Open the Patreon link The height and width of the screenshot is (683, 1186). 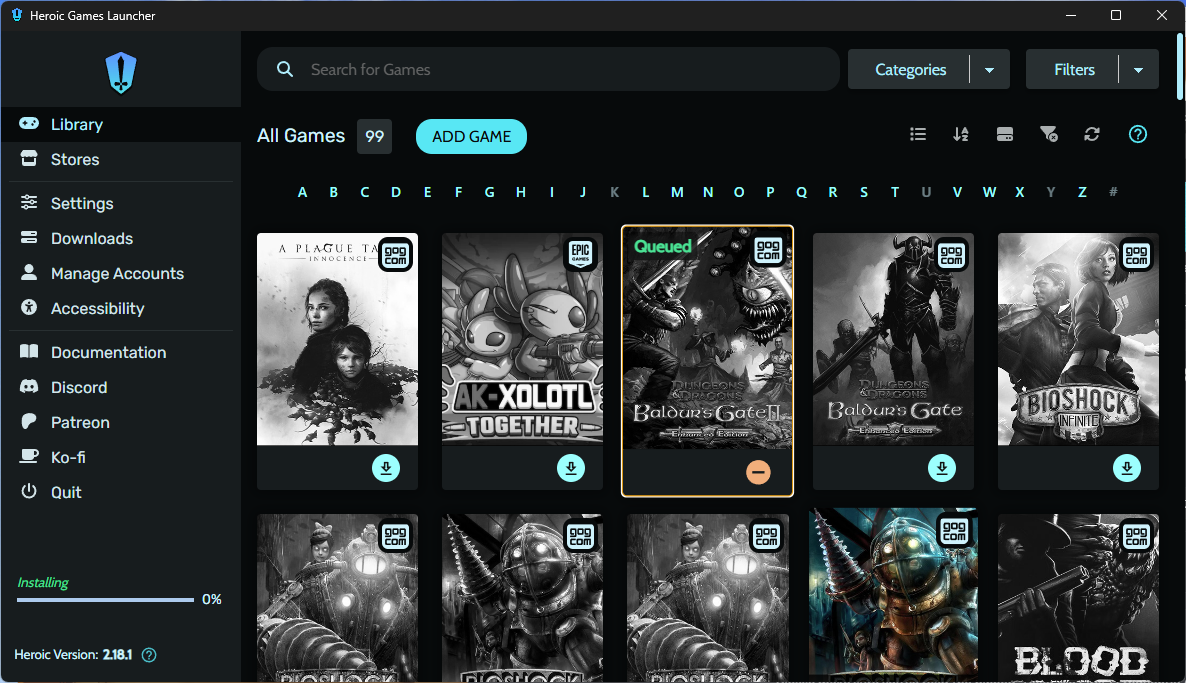pyautogui.click(x=121, y=422)
